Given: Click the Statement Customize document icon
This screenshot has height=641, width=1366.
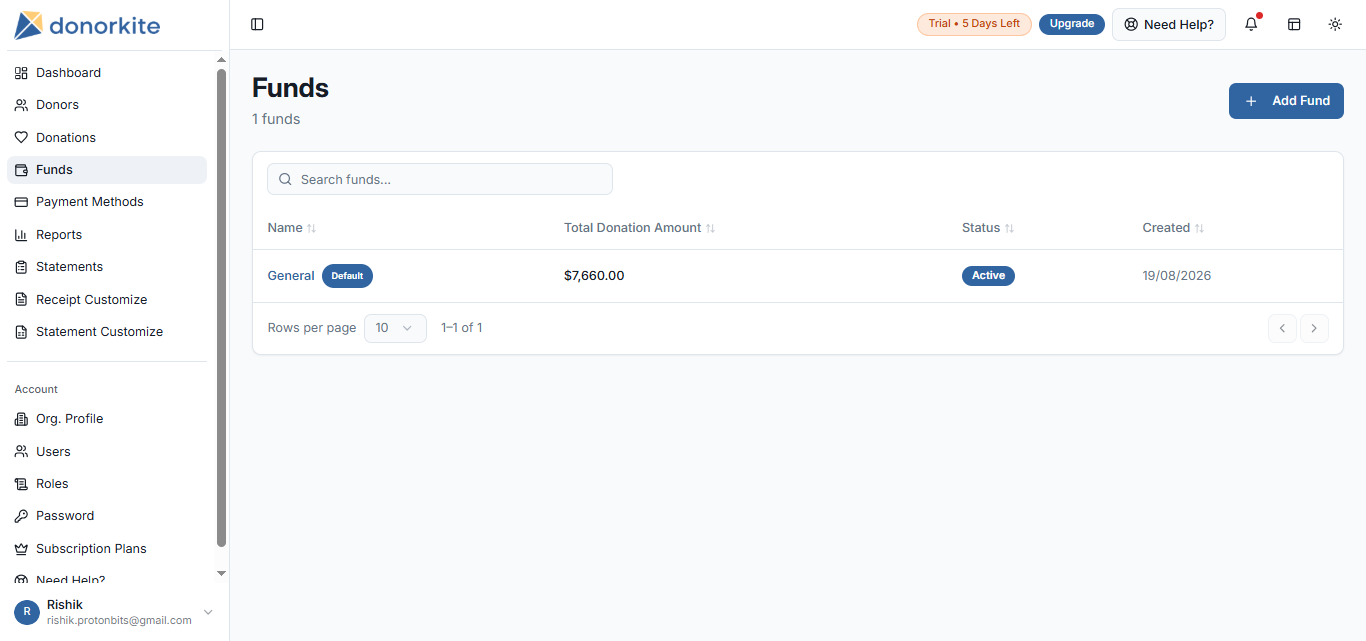Looking at the screenshot, I should coord(21,332).
